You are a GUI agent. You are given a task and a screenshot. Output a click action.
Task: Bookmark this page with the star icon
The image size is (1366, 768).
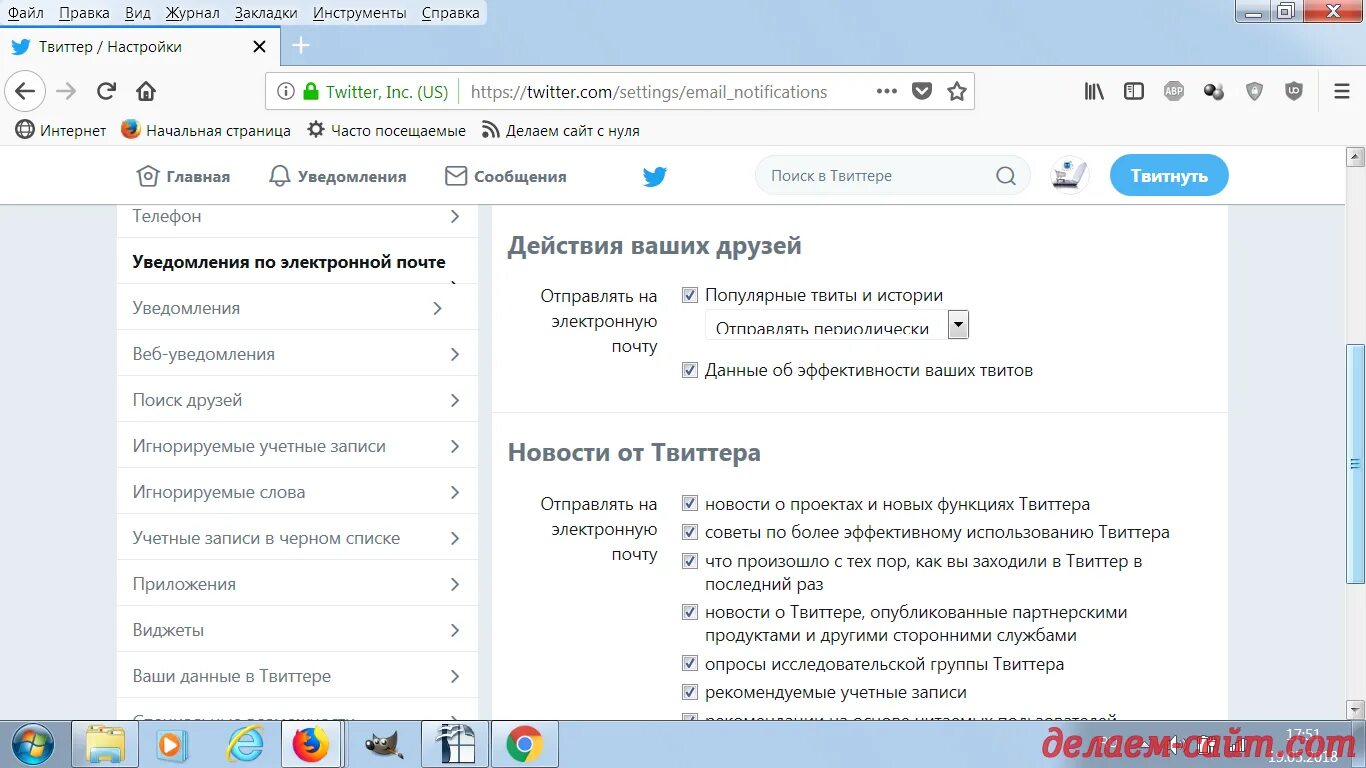957,92
